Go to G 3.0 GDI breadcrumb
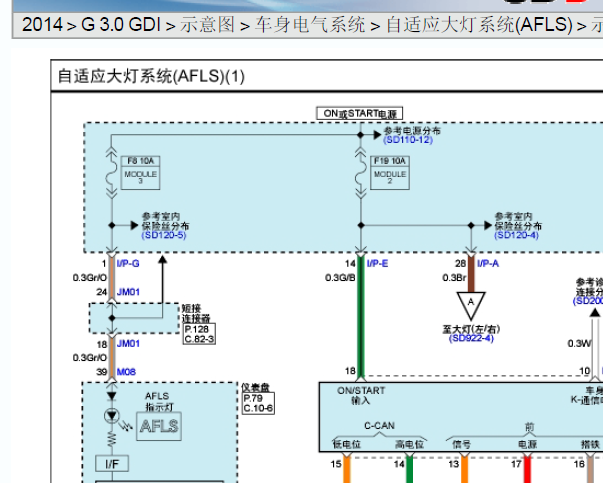Image resolution: width=603 pixels, height=483 pixels. pos(121,25)
